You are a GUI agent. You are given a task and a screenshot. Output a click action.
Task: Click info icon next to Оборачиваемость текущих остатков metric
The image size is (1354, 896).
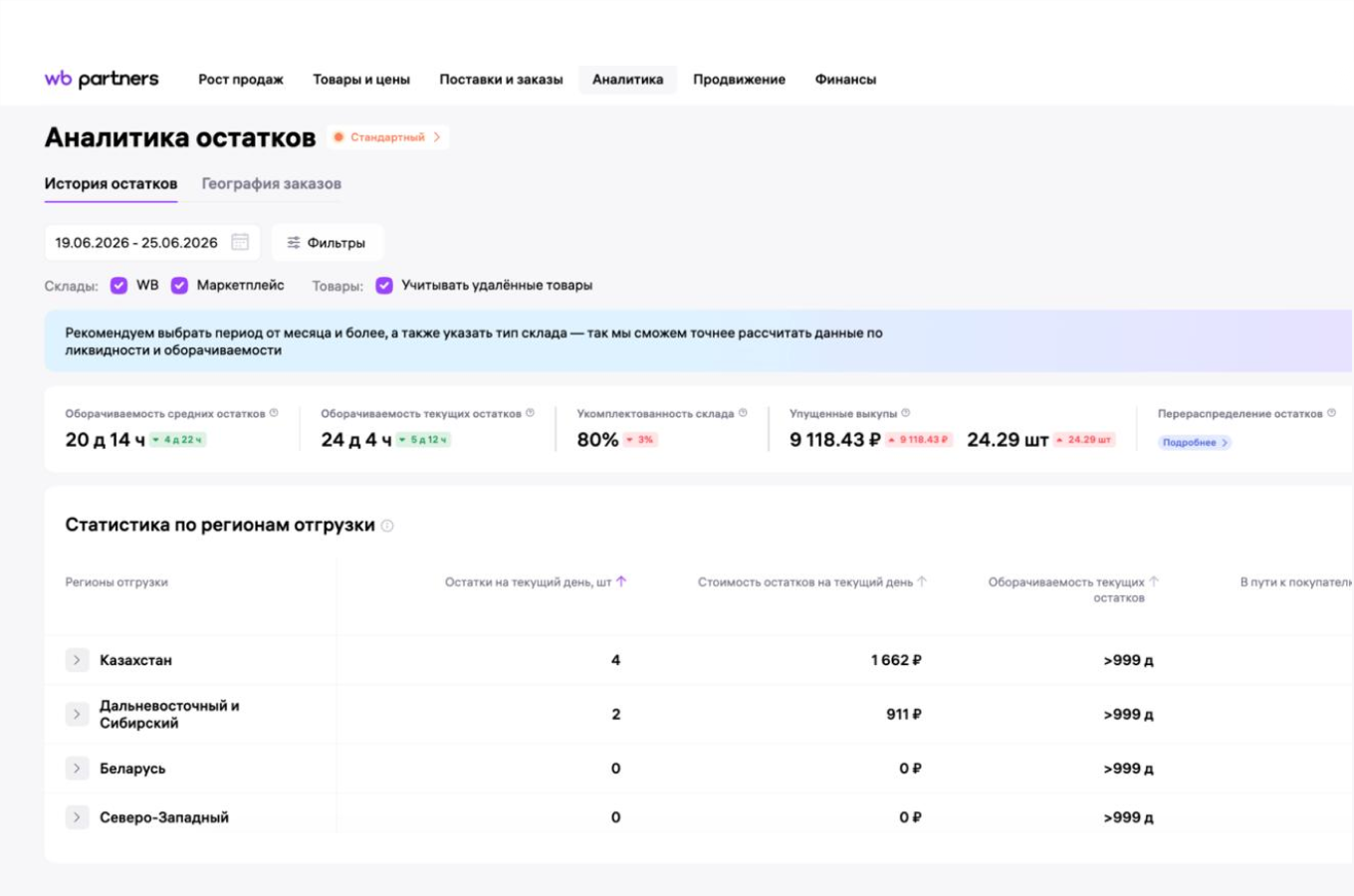(x=530, y=413)
